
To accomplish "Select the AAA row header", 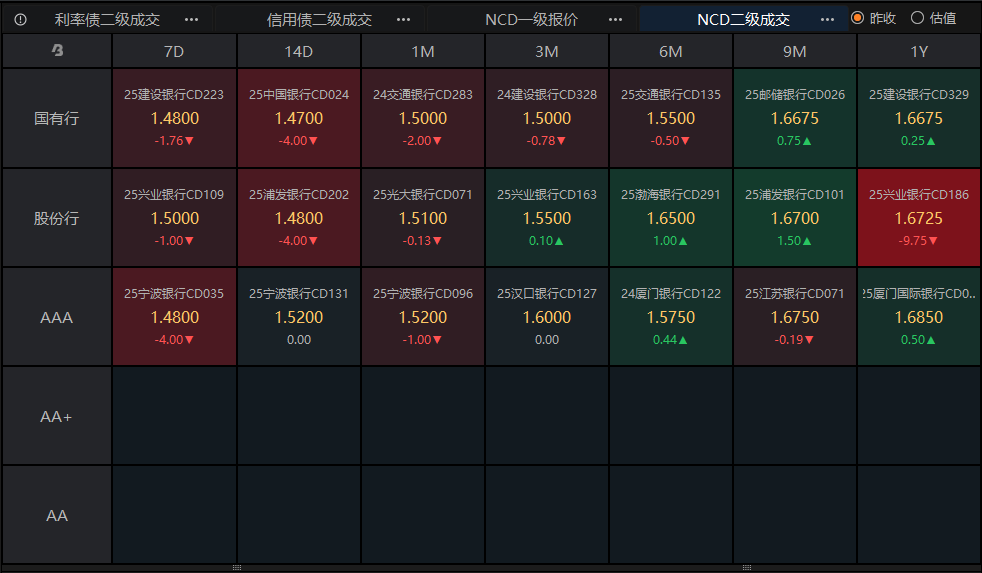I will (x=57, y=317).
